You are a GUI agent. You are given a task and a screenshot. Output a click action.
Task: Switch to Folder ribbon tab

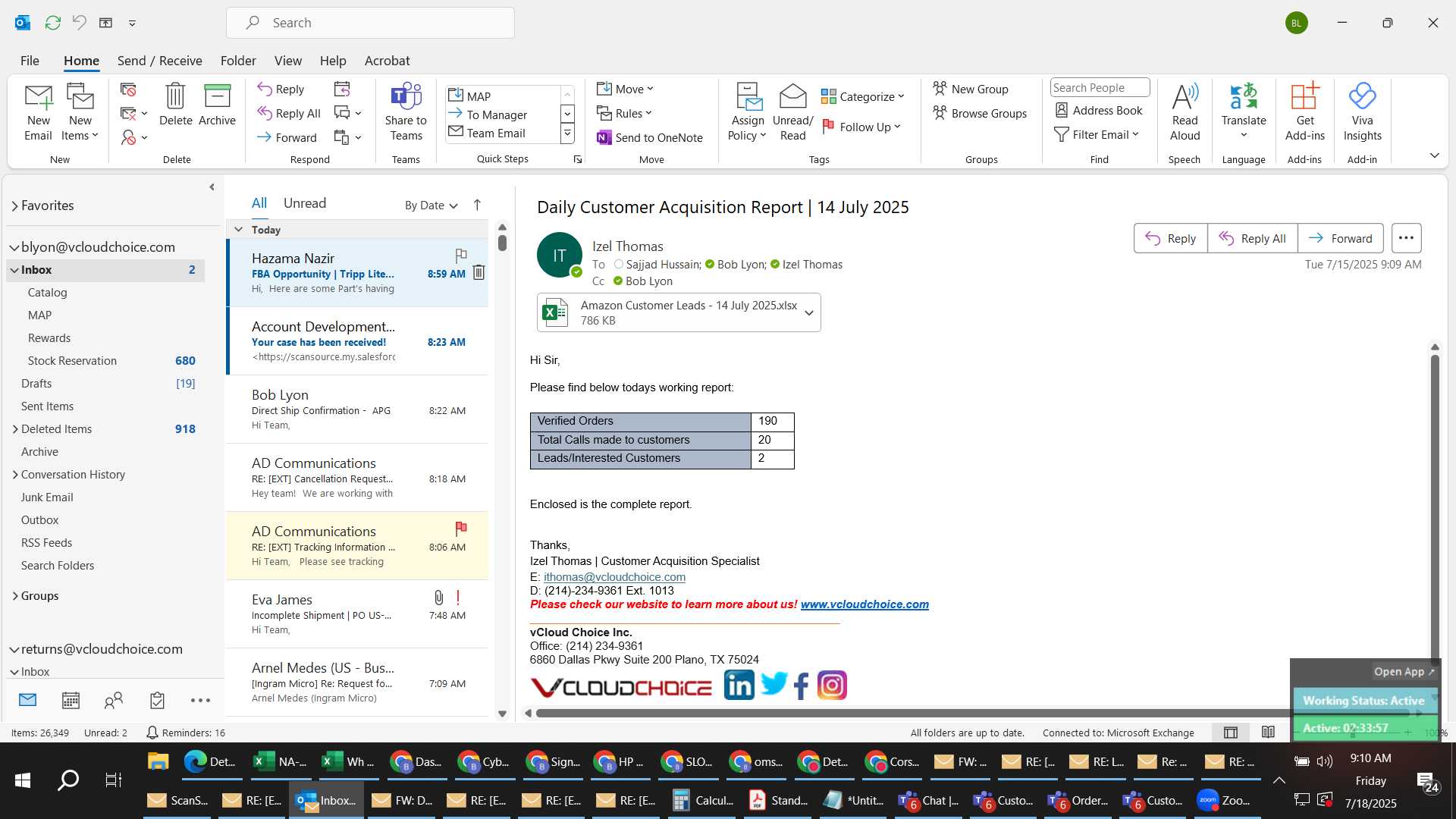click(238, 61)
